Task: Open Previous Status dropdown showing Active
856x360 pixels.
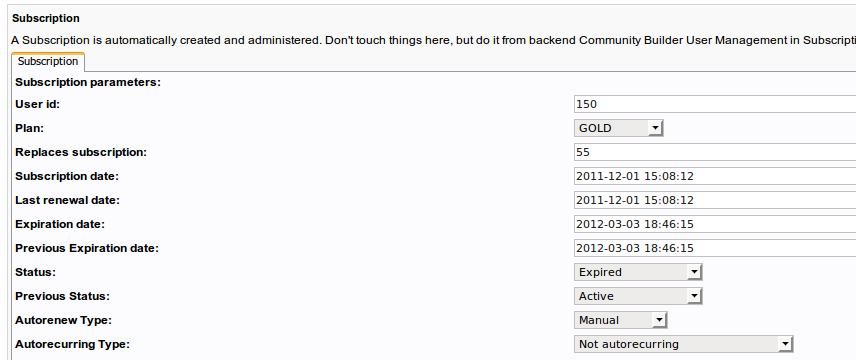Action: click(x=638, y=296)
